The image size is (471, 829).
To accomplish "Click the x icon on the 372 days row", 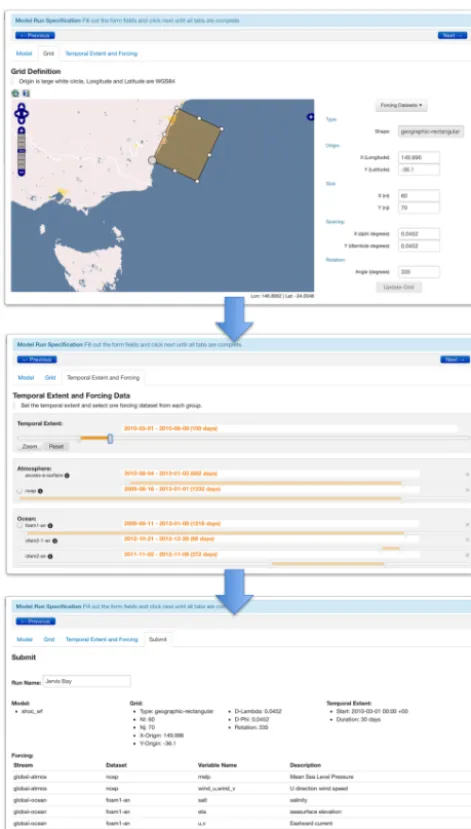I will 467,555.
